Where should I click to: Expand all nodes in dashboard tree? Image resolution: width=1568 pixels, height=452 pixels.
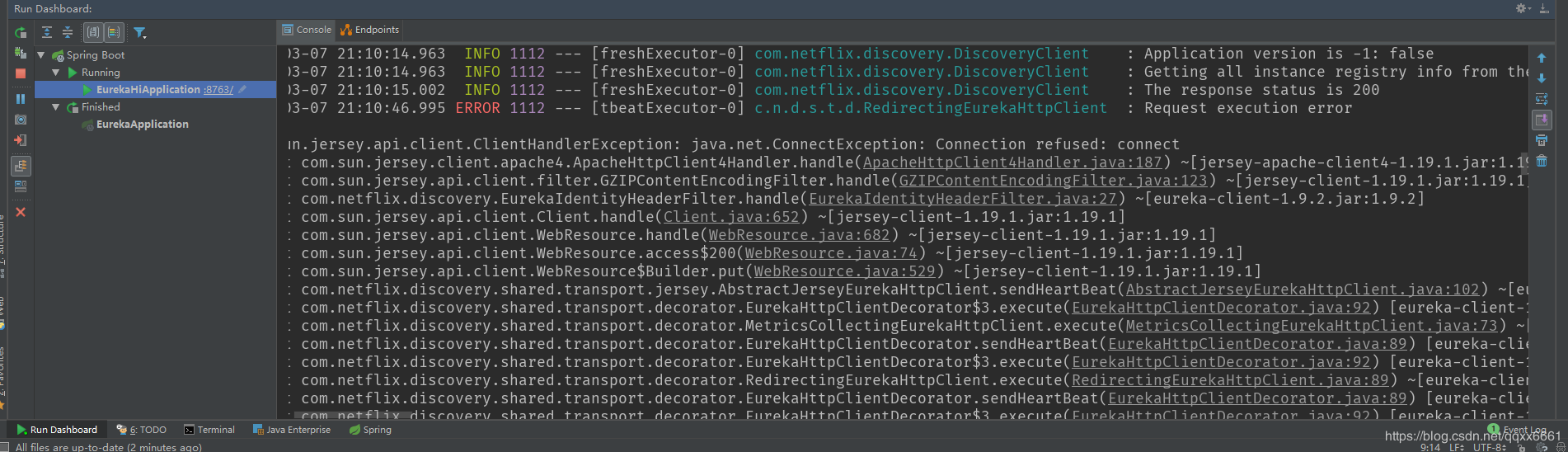(47, 32)
